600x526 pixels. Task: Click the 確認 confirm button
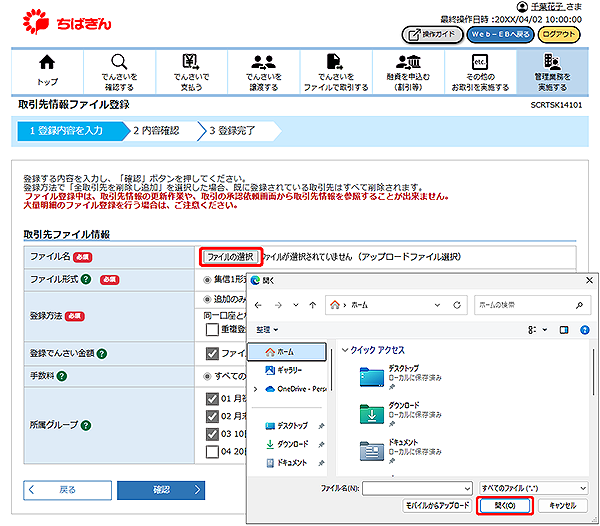161,490
